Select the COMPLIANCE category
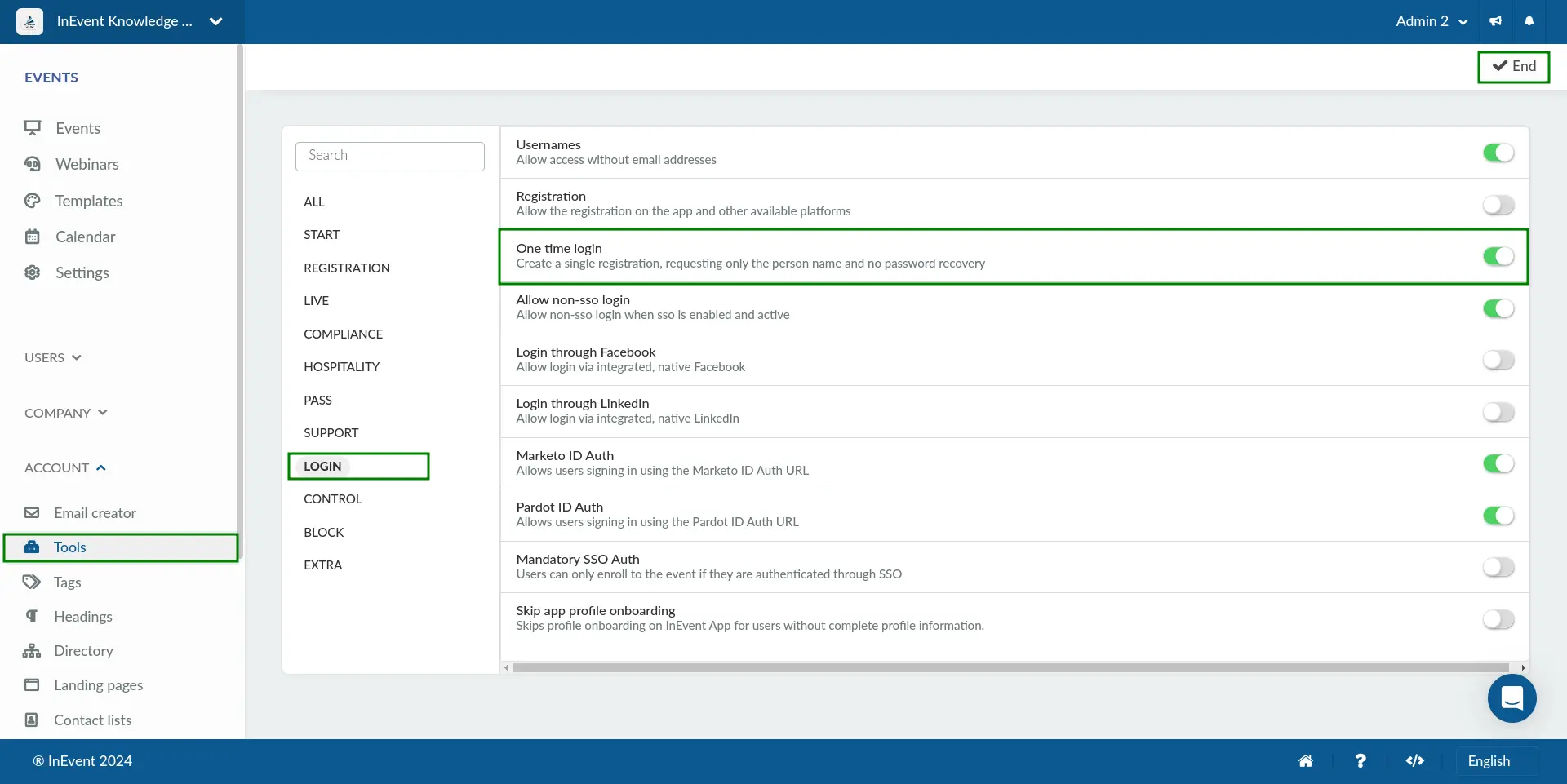Image resolution: width=1567 pixels, height=784 pixels. click(344, 334)
